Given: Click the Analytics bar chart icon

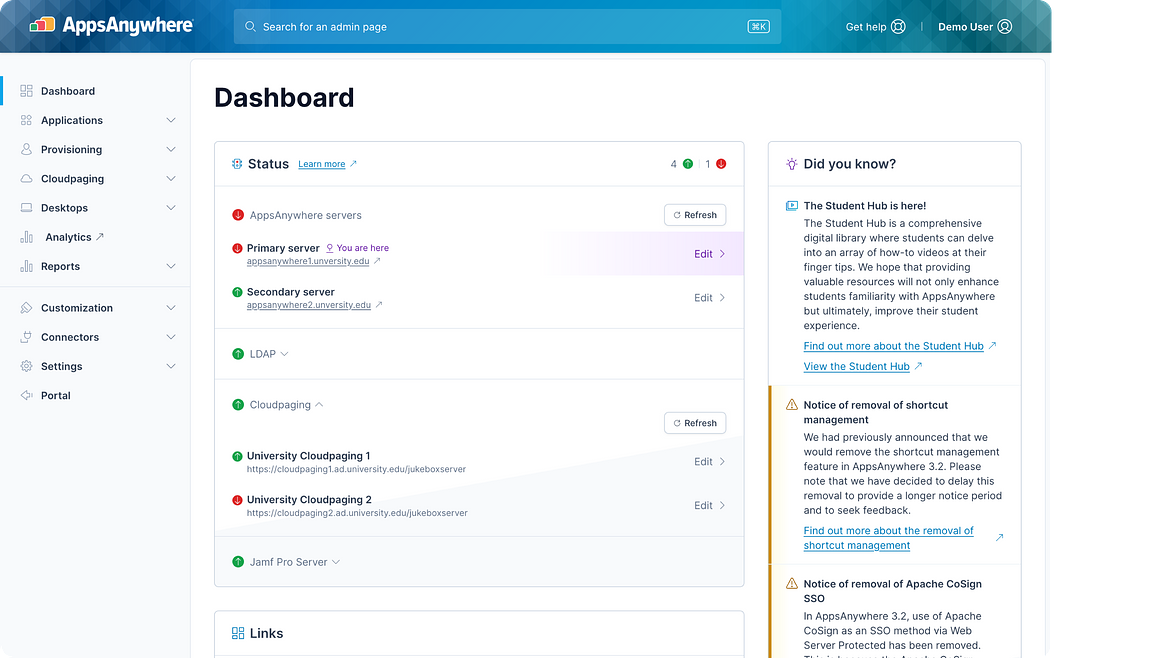Looking at the screenshot, I should point(26,236).
